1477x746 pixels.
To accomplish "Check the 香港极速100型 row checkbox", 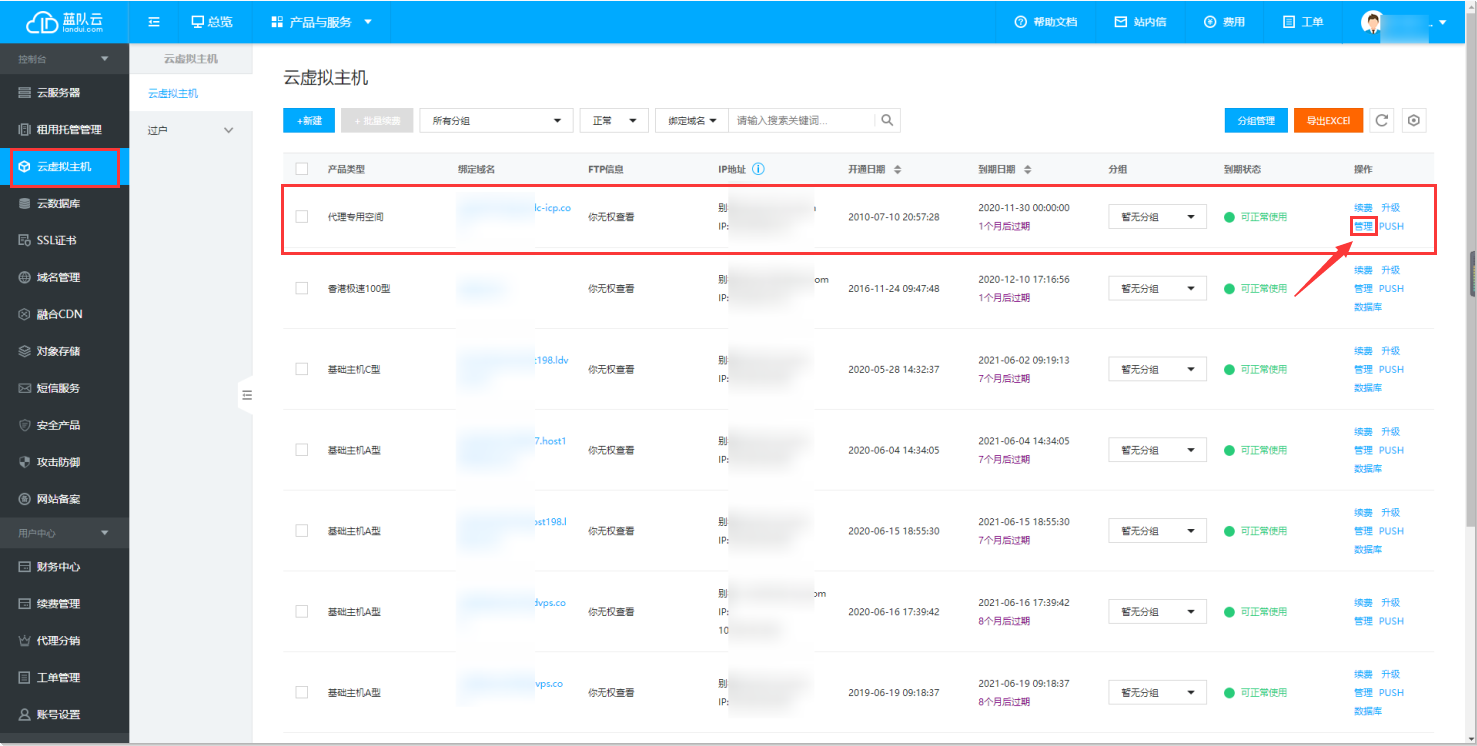I will coord(302,288).
